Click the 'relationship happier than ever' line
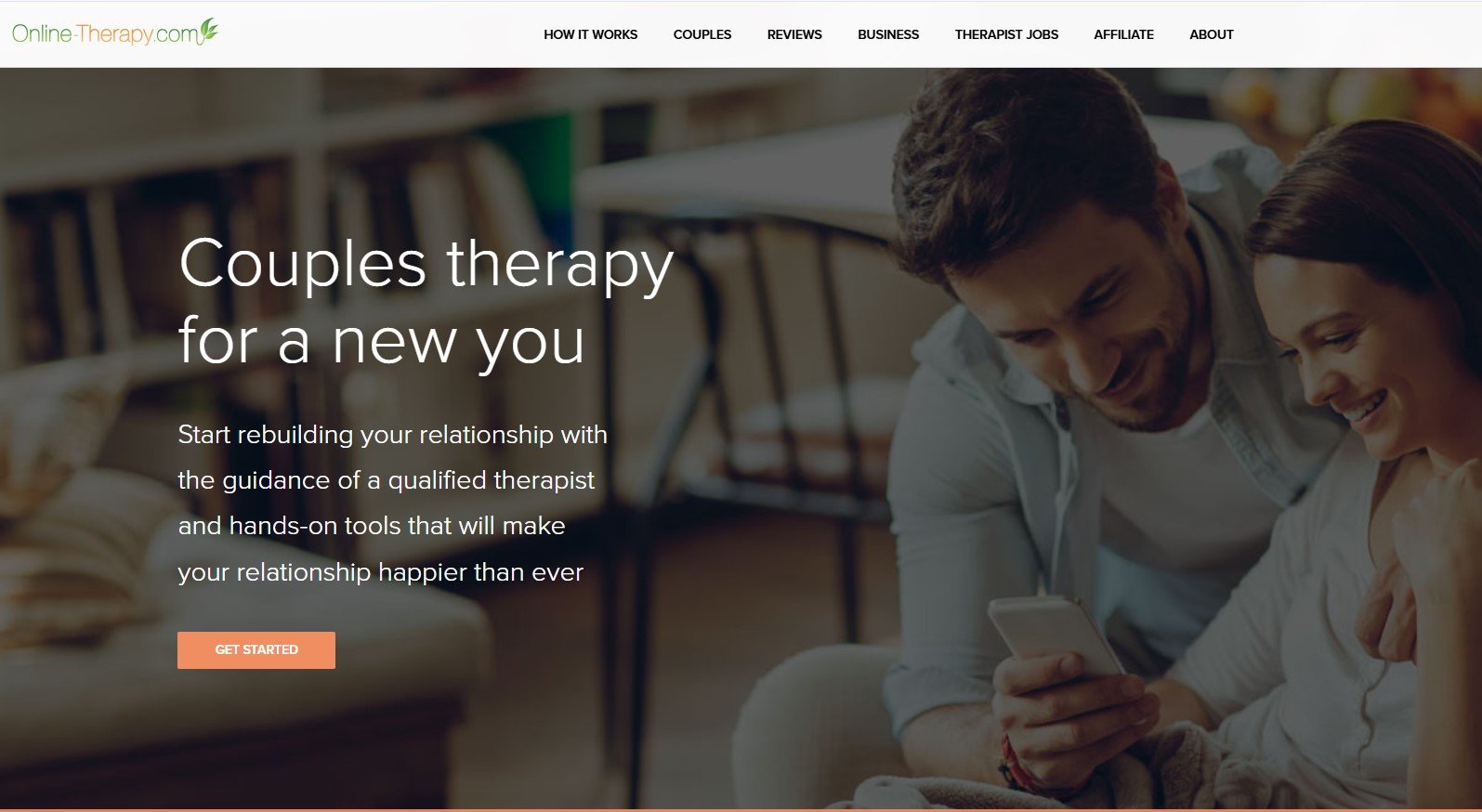The width and height of the screenshot is (1482, 812). (x=380, y=572)
